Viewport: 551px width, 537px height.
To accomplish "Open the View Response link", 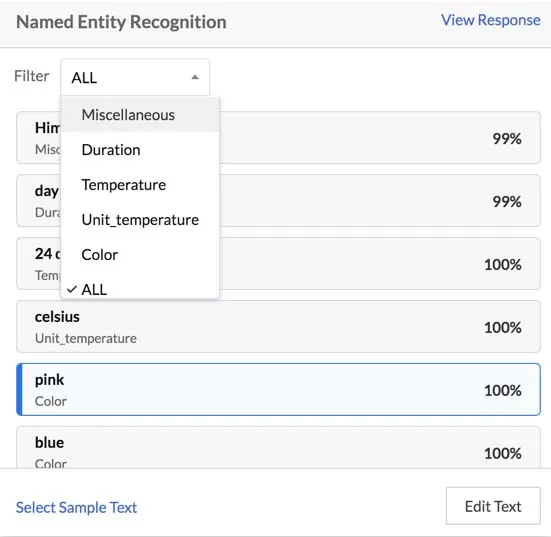I will (x=491, y=20).
